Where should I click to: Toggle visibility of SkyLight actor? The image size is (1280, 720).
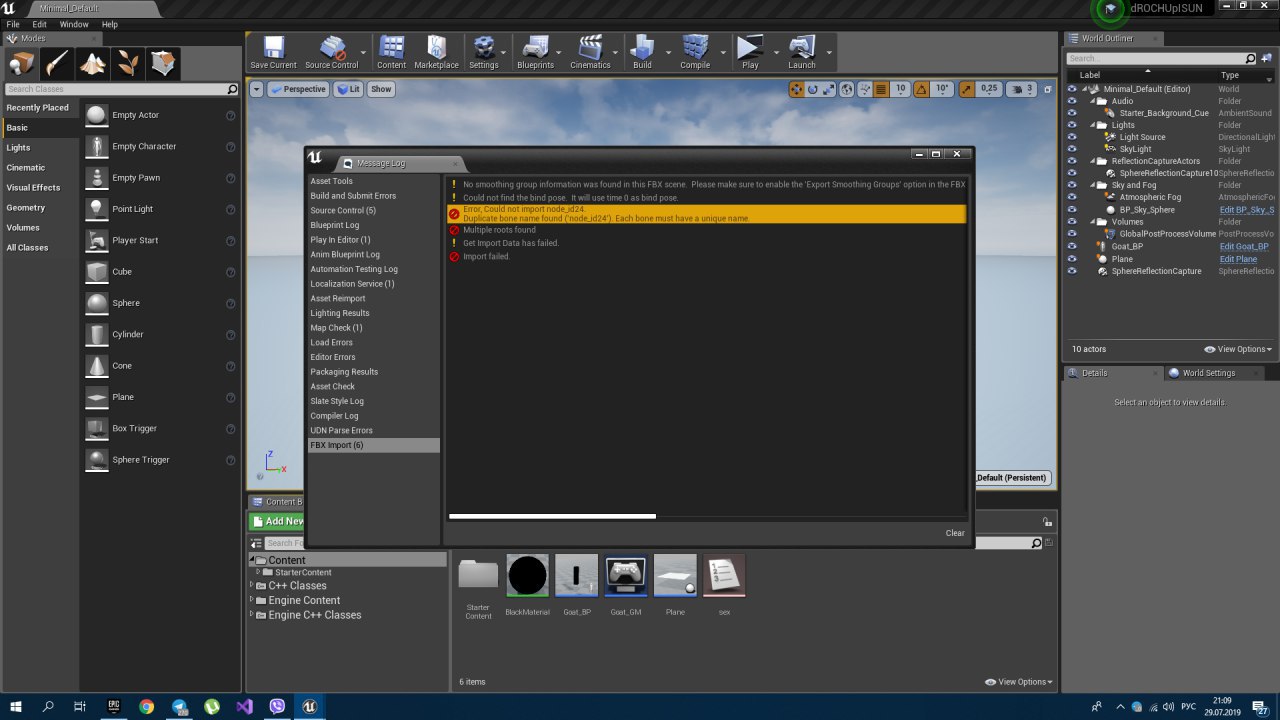(1072, 149)
